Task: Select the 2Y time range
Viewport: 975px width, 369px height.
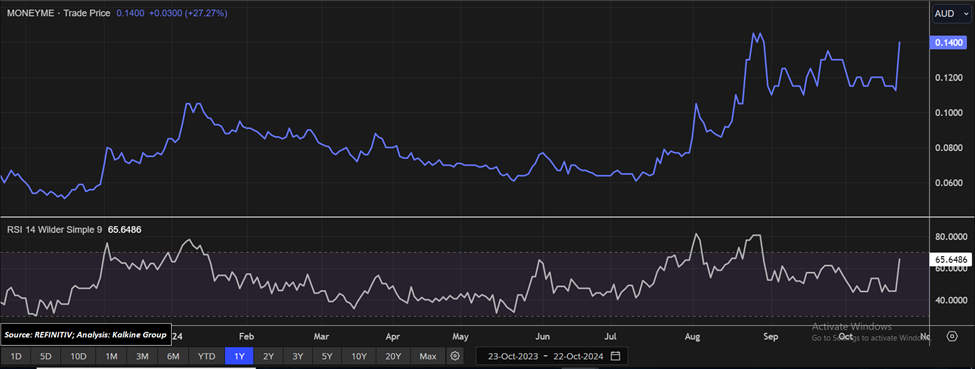Action: (269, 357)
